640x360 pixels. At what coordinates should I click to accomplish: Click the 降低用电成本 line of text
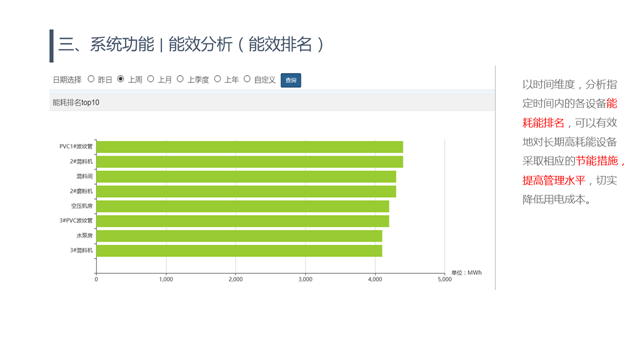click(x=556, y=199)
